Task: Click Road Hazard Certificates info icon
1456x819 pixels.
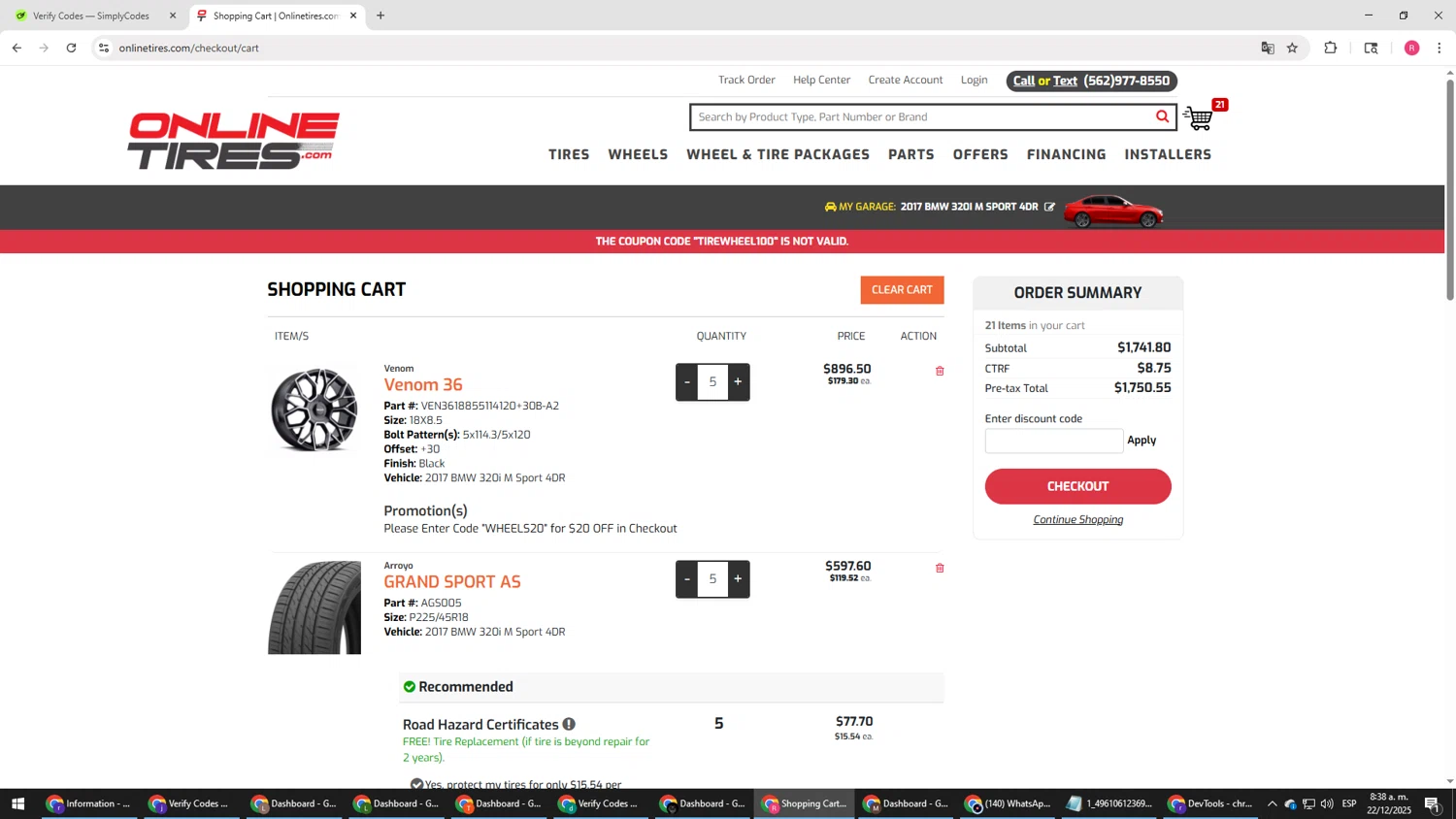Action: [x=569, y=724]
